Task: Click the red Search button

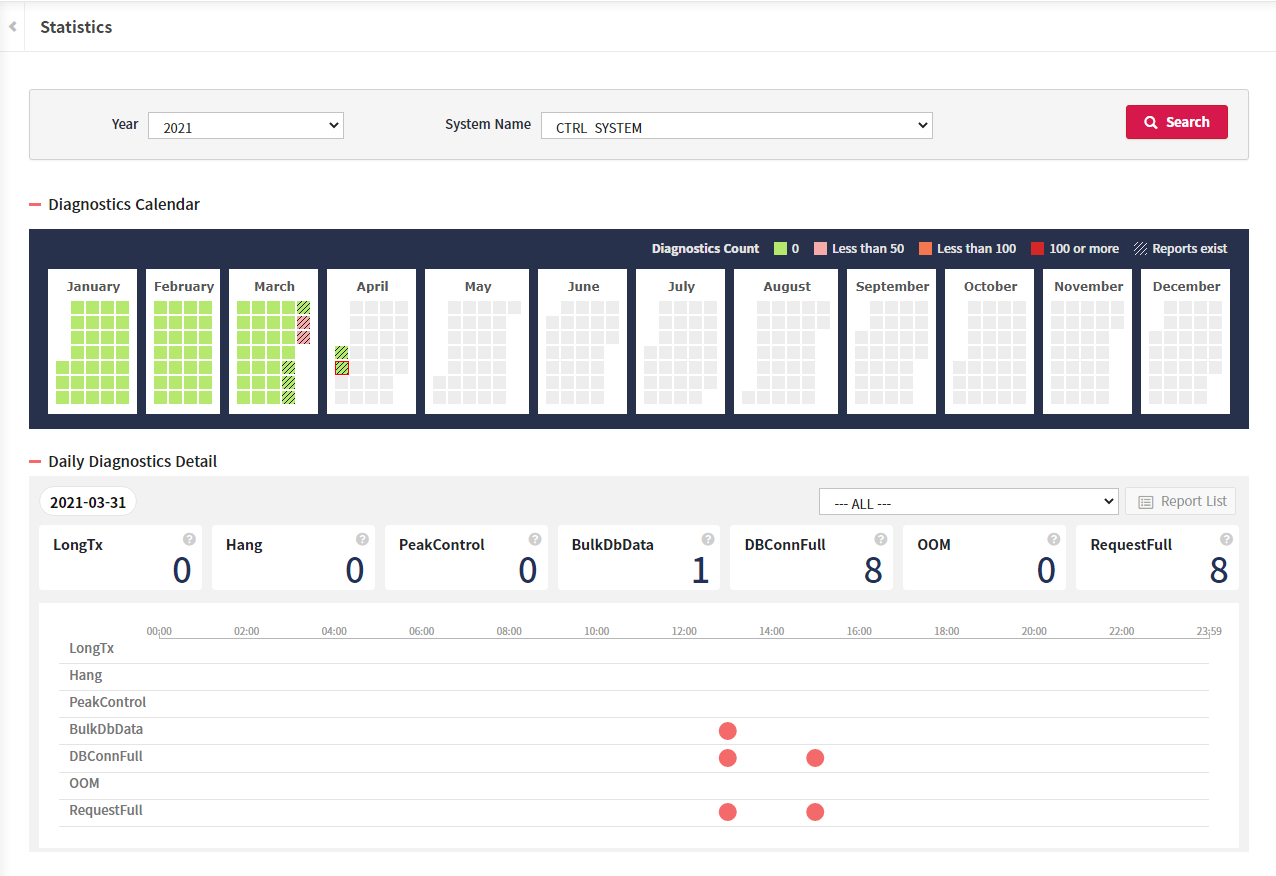Action: pyautogui.click(x=1176, y=122)
